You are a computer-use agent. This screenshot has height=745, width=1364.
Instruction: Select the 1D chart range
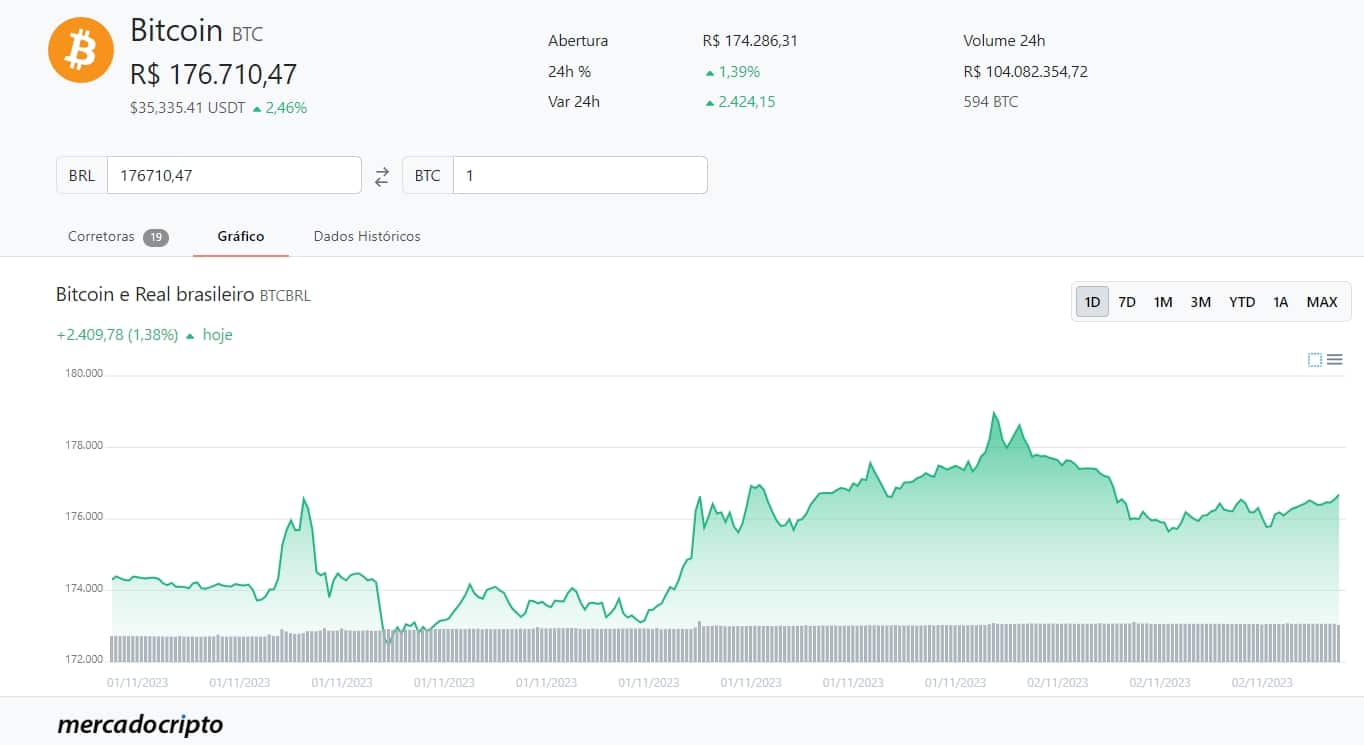click(x=1092, y=302)
